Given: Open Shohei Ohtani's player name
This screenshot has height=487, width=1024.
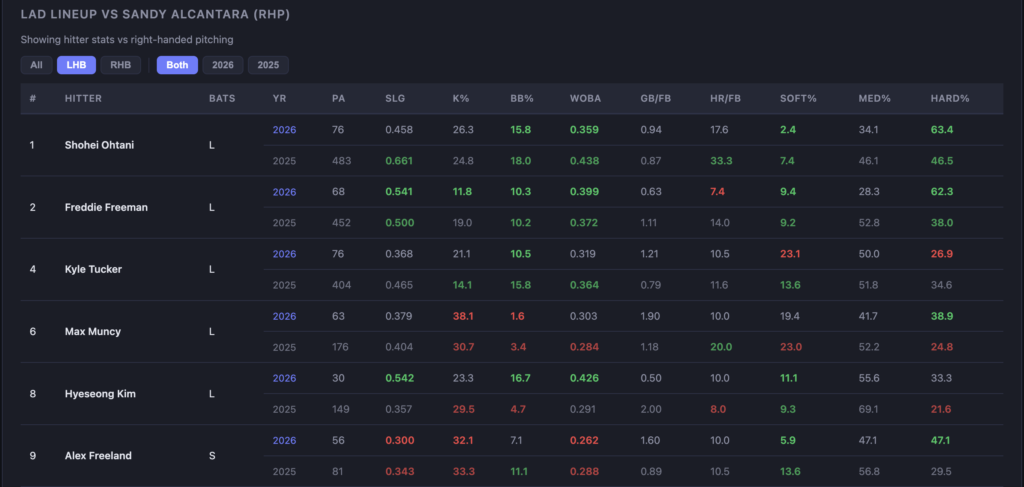Looking at the screenshot, I should tap(99, 145).
